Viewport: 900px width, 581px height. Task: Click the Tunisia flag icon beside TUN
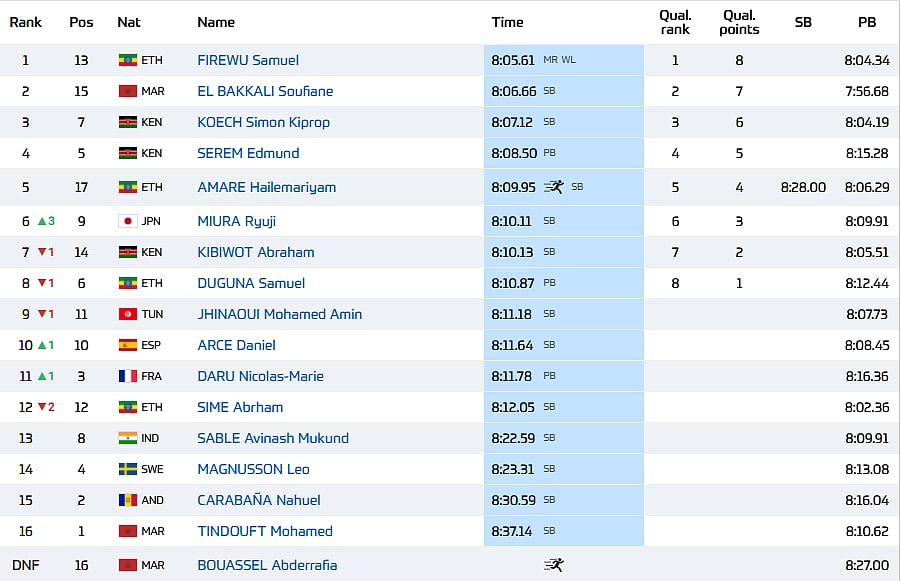[127, 314]
